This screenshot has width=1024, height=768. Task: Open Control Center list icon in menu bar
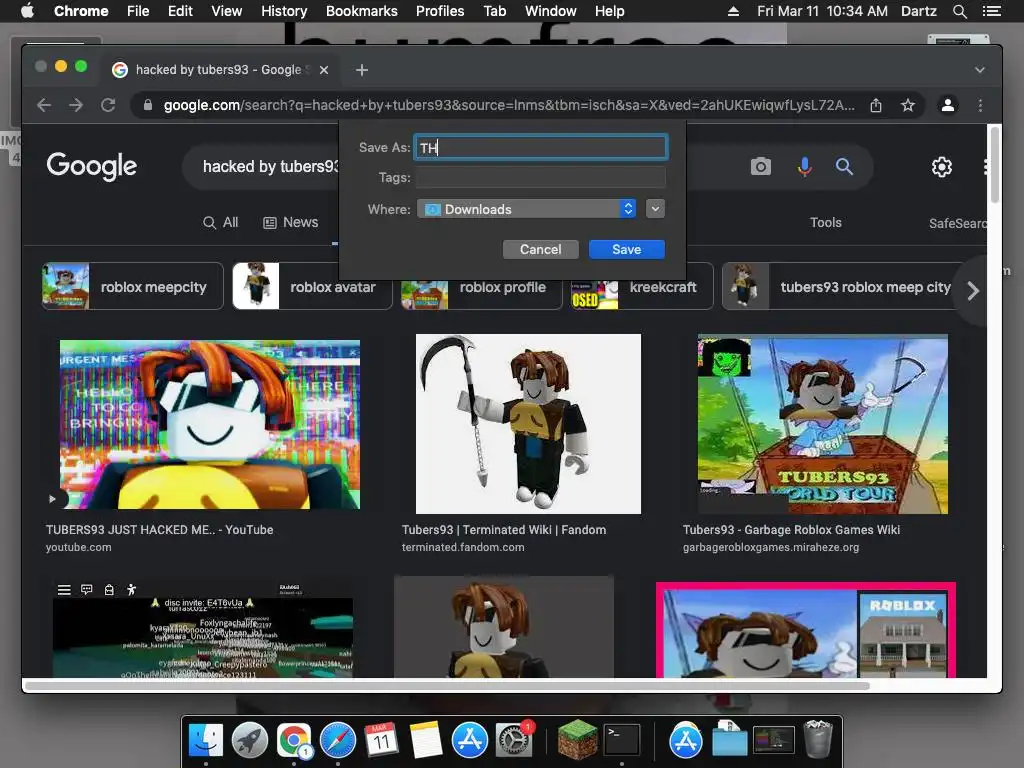(x=991, y=11)
